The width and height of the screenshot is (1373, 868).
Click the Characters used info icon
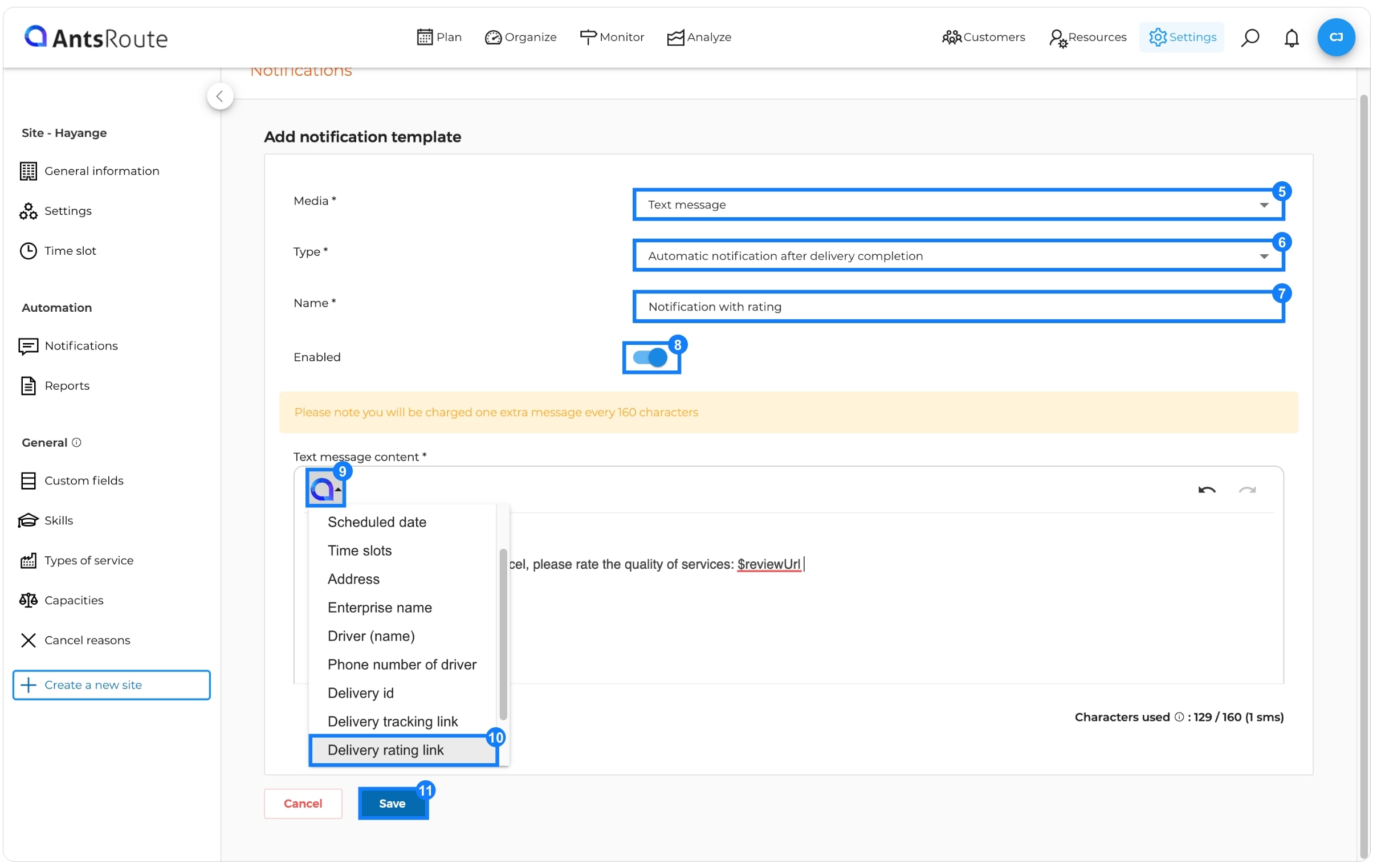pos(1179,718)
